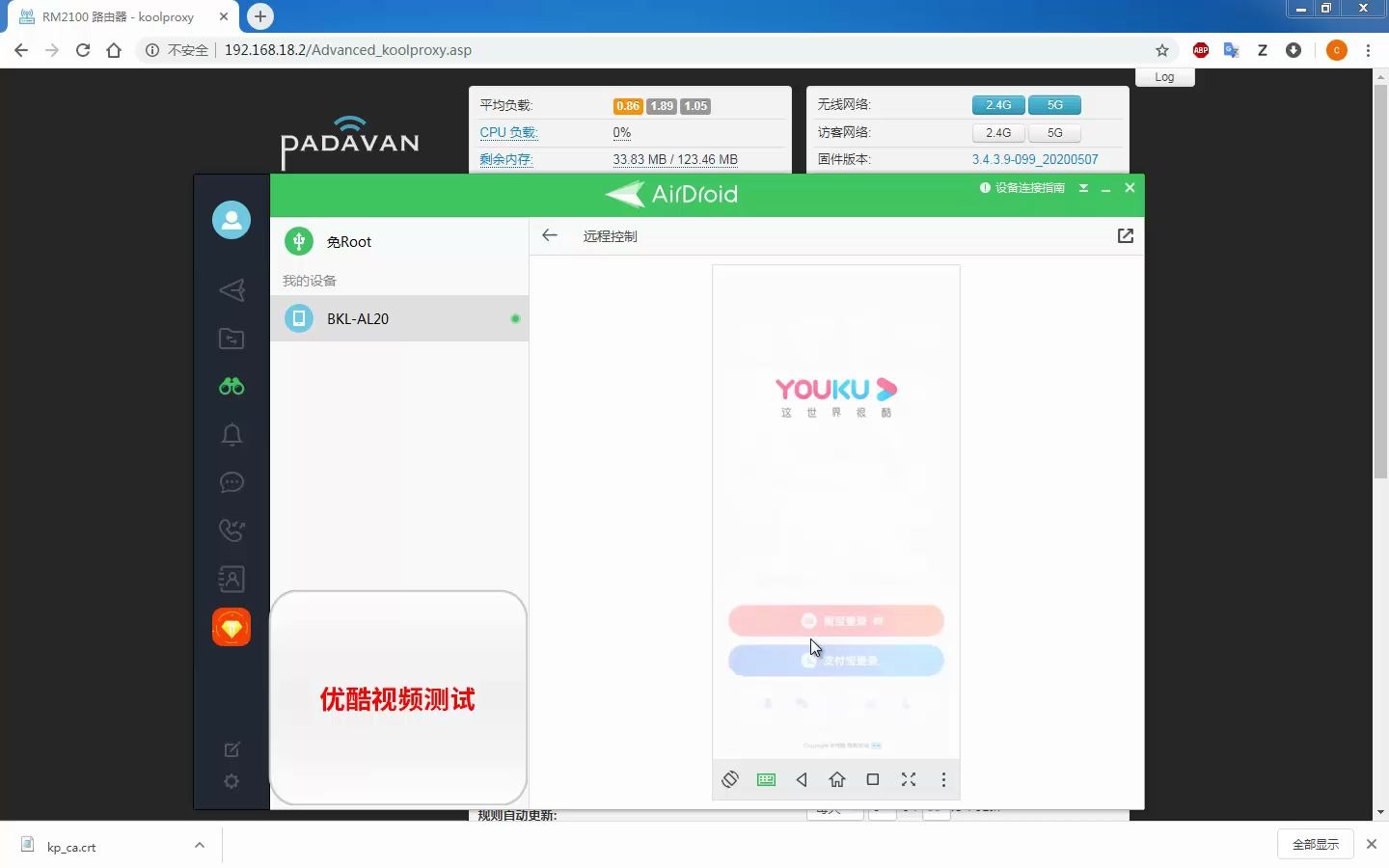Screen dimensions: 1389x868
Task: Pop out remote control window
Action: tap(1125, 235)
